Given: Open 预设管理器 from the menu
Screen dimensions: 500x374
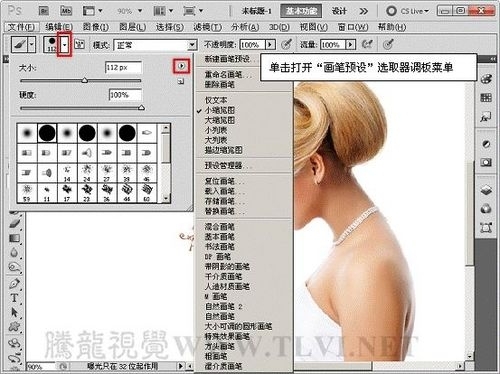Looking at the screenshot, I should [x=228, y=165].
